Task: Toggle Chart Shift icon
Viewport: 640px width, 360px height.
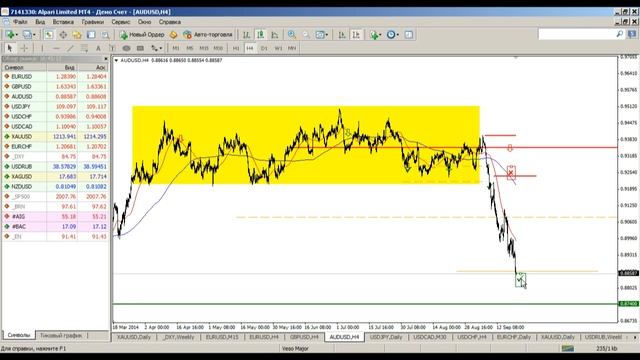Action: click(x=356, y=35)
